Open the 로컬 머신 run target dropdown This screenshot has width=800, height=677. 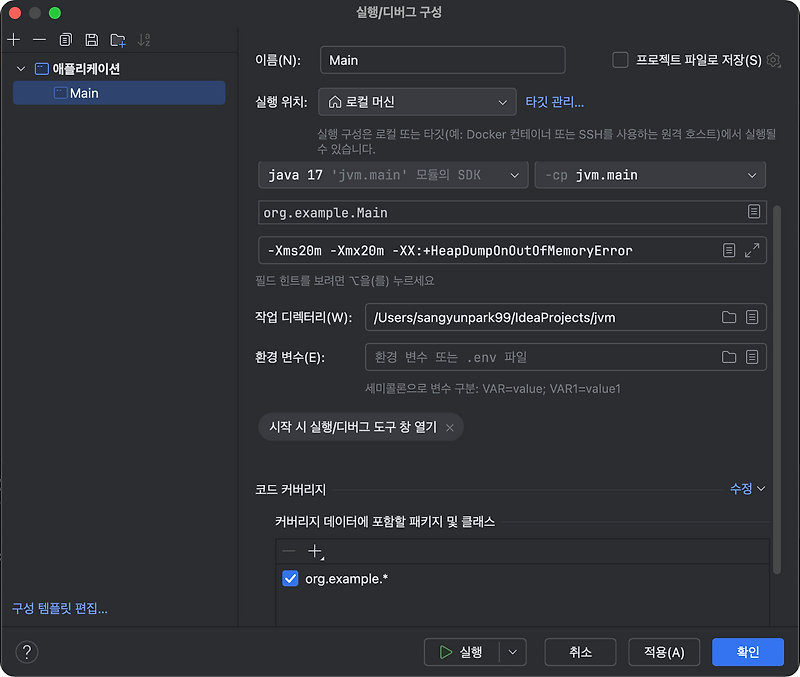point(417,101)
